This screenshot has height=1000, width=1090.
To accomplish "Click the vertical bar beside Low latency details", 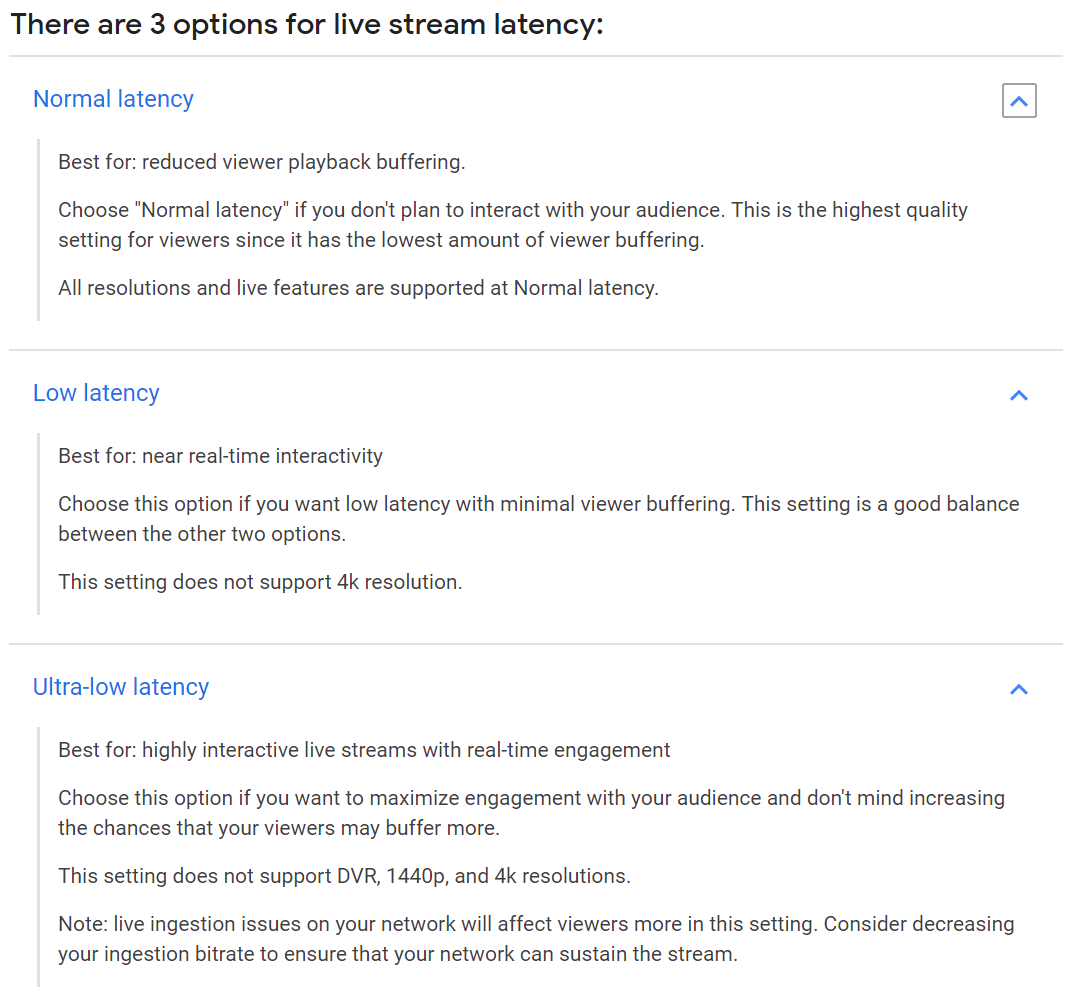I will click(38, 524).
